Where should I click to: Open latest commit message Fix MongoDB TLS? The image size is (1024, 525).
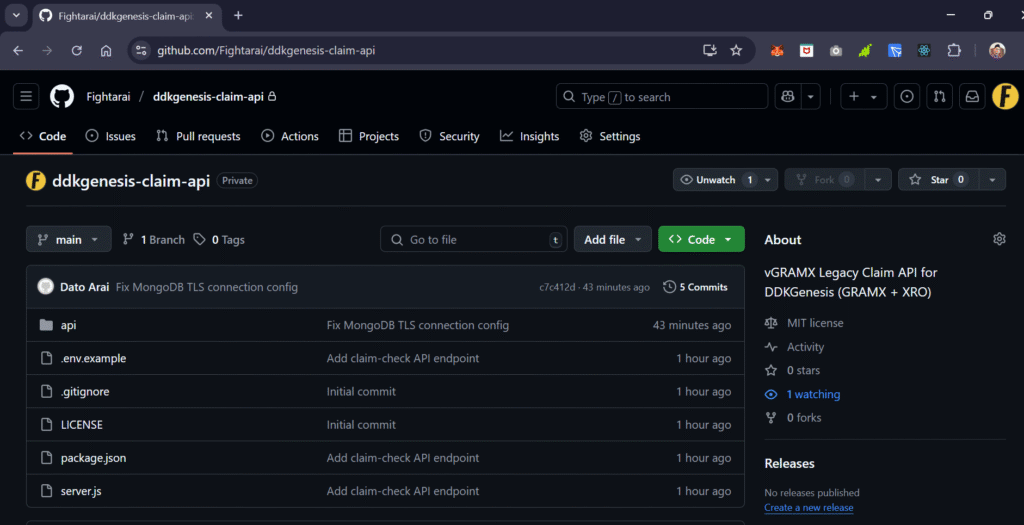click(x=206, y=287)
